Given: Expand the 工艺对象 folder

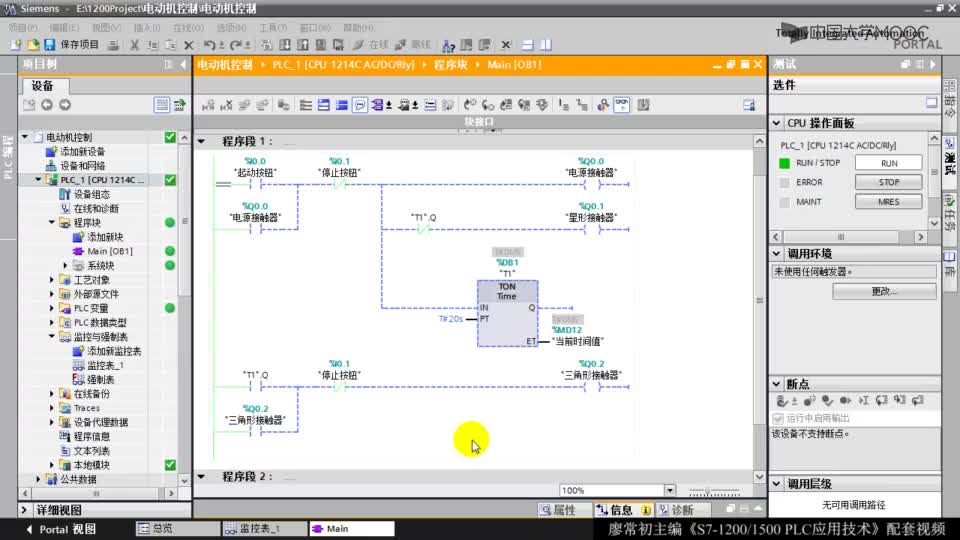Looking at the screenshot, I should click(x=52, y=280).
